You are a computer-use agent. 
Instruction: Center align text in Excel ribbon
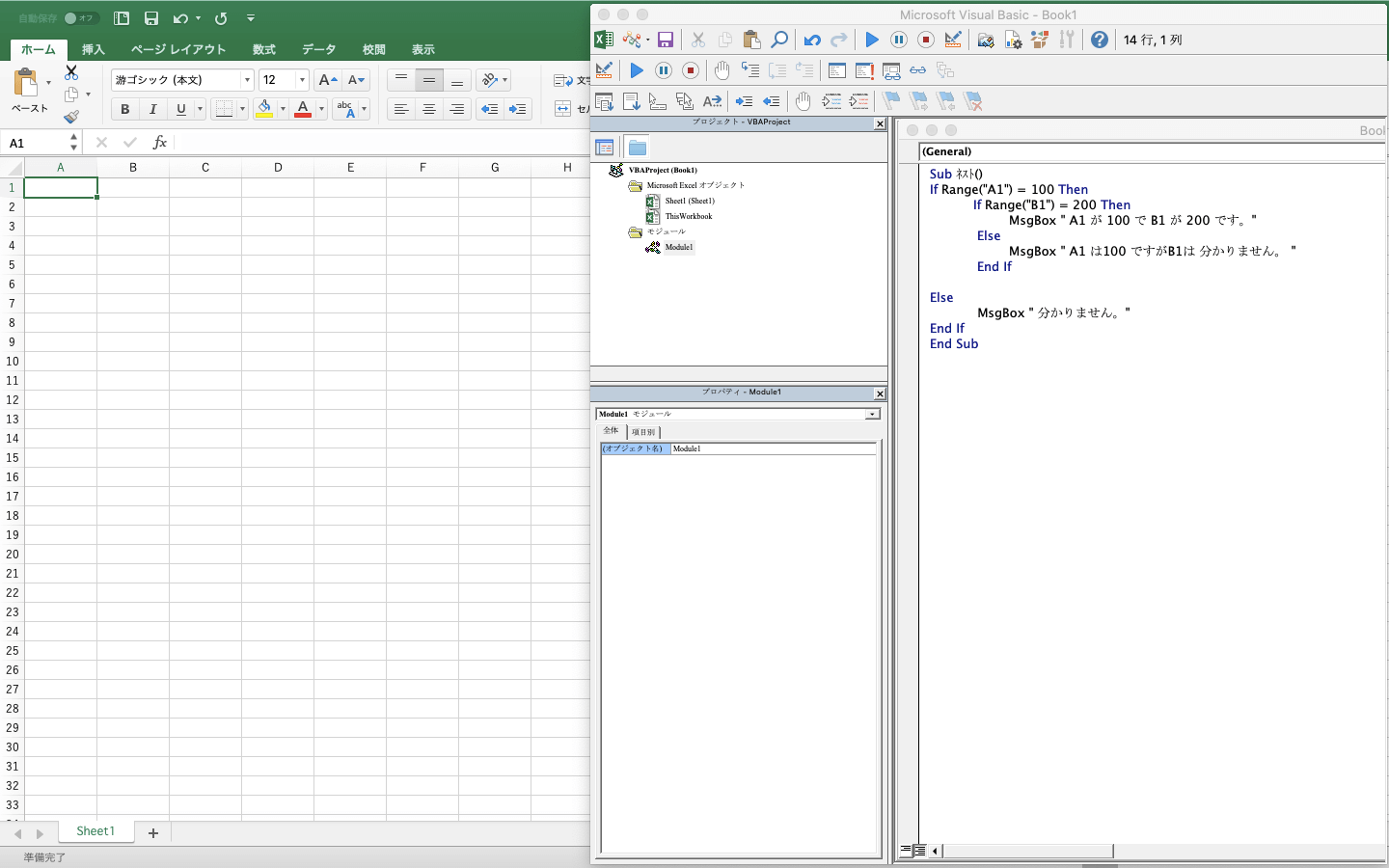click(x=429, y=109)
